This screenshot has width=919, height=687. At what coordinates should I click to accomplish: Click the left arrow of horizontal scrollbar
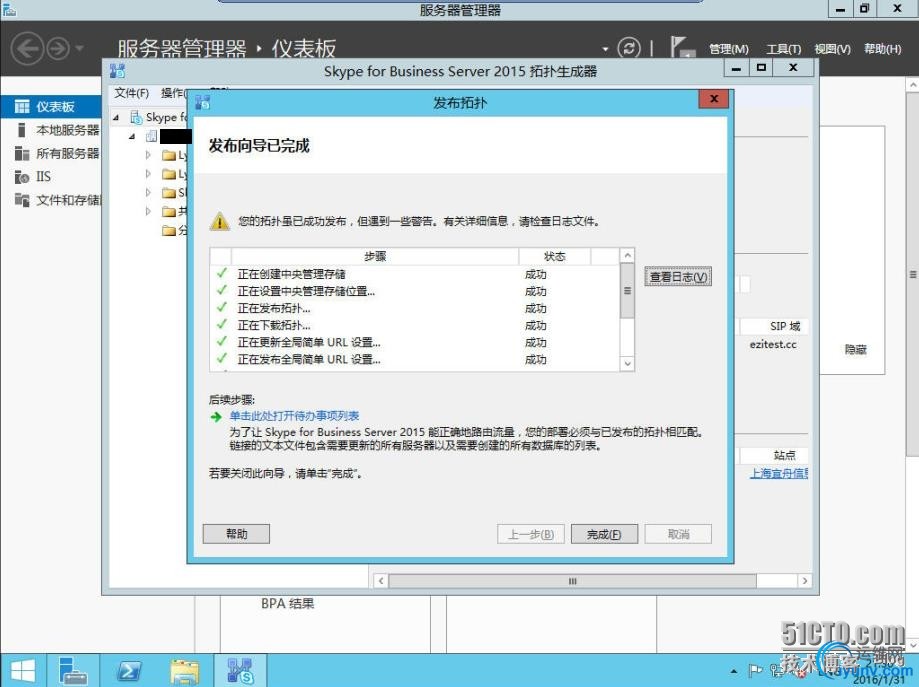(381, 581)
